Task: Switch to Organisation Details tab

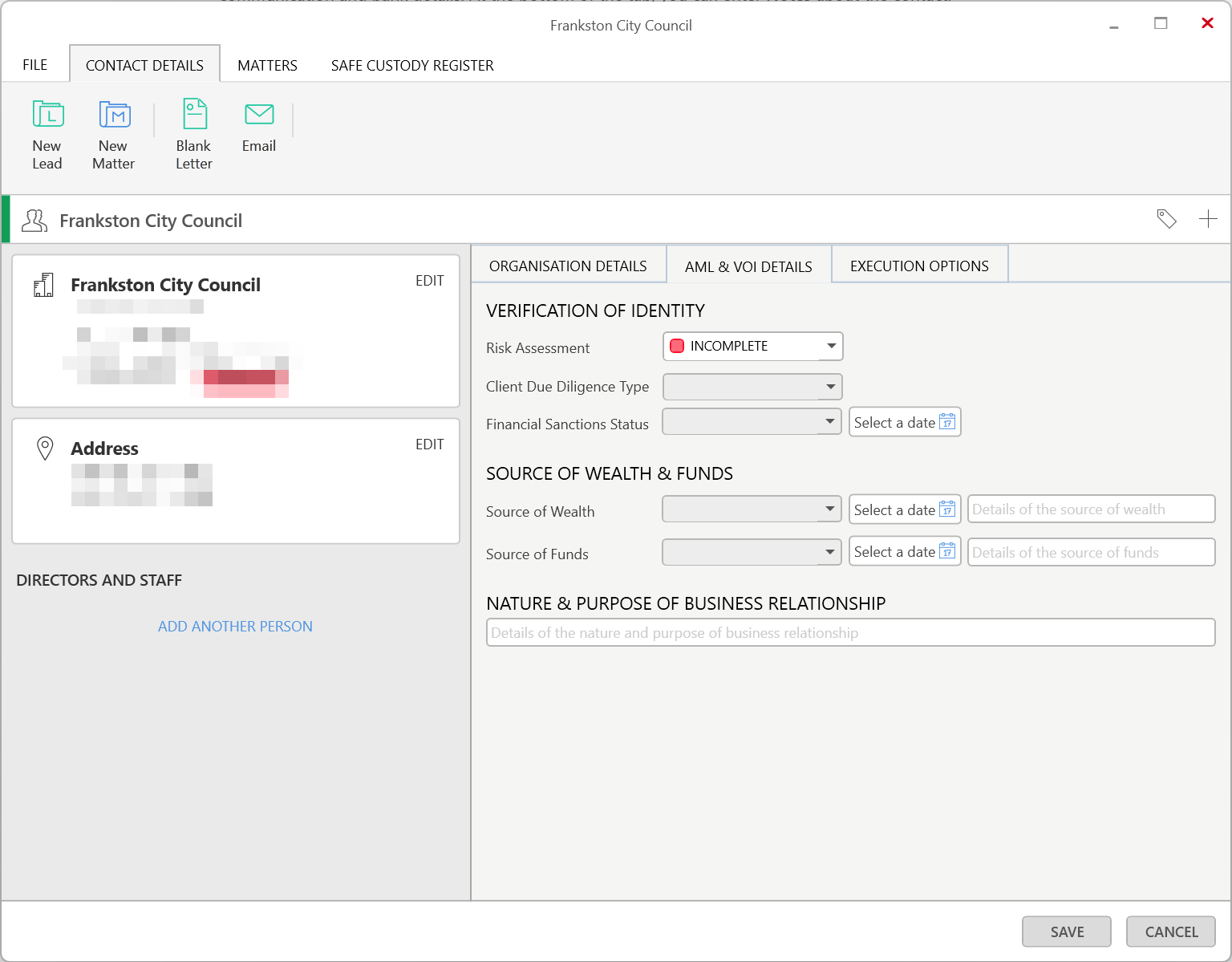Action: point(568,266)
